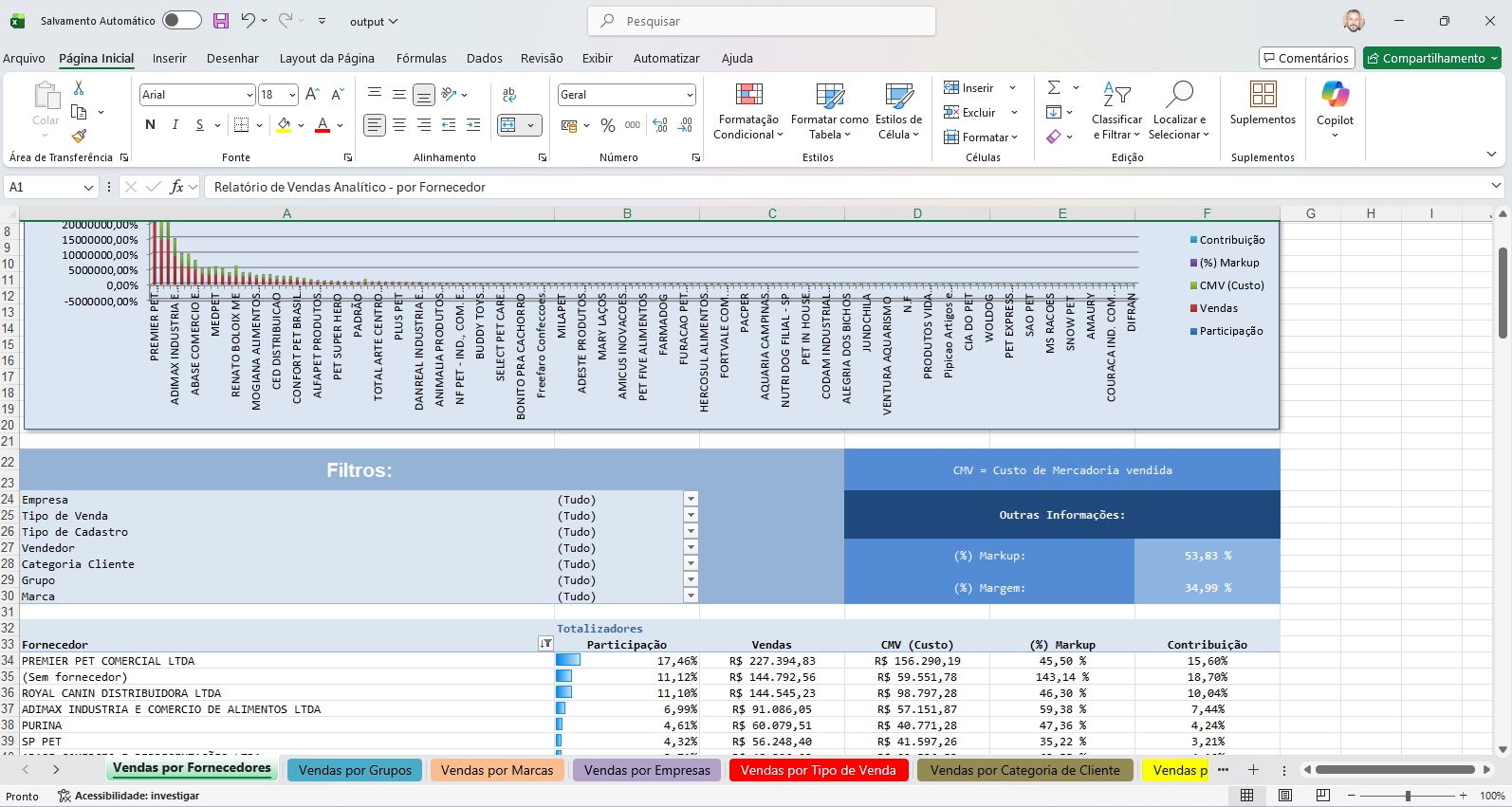Click the Comentários button

pyautogui.click(x=1305, y=59)
